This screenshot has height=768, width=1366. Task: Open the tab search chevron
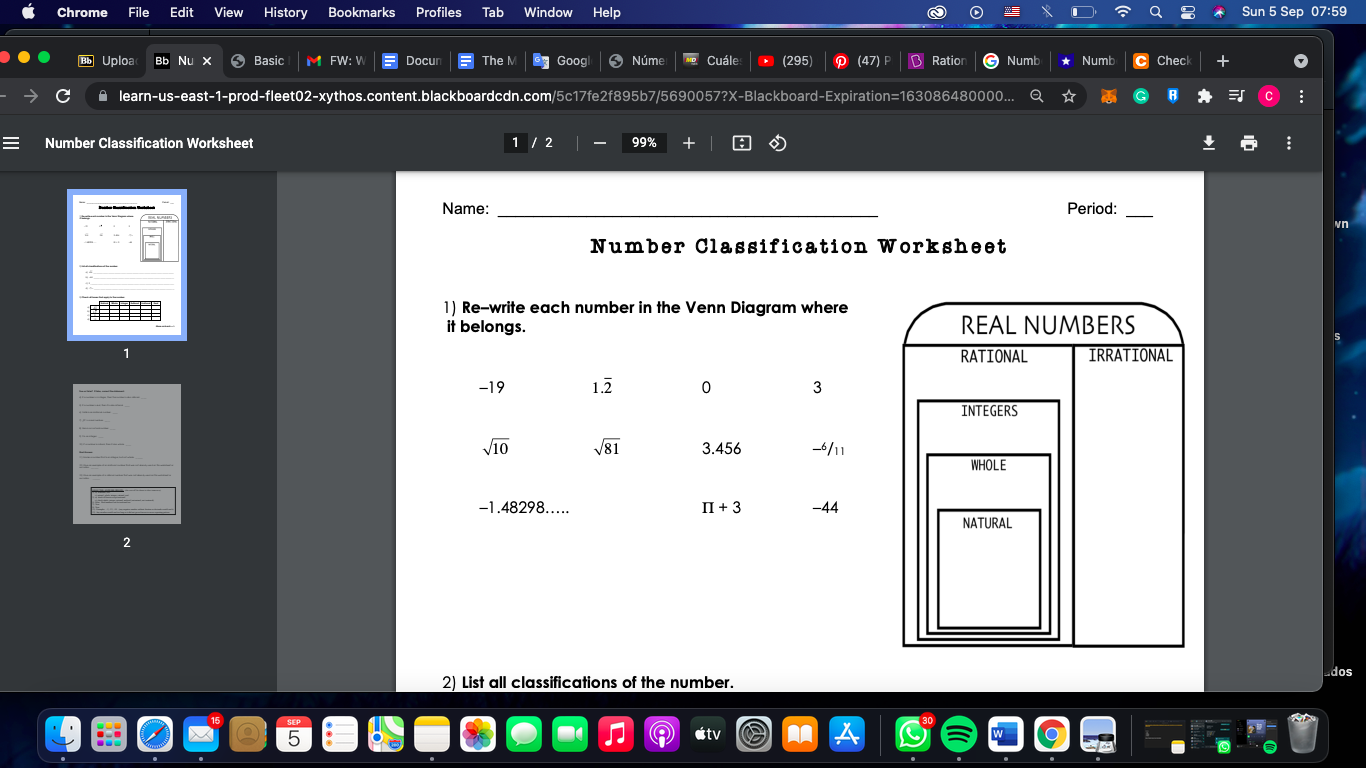1302,60
